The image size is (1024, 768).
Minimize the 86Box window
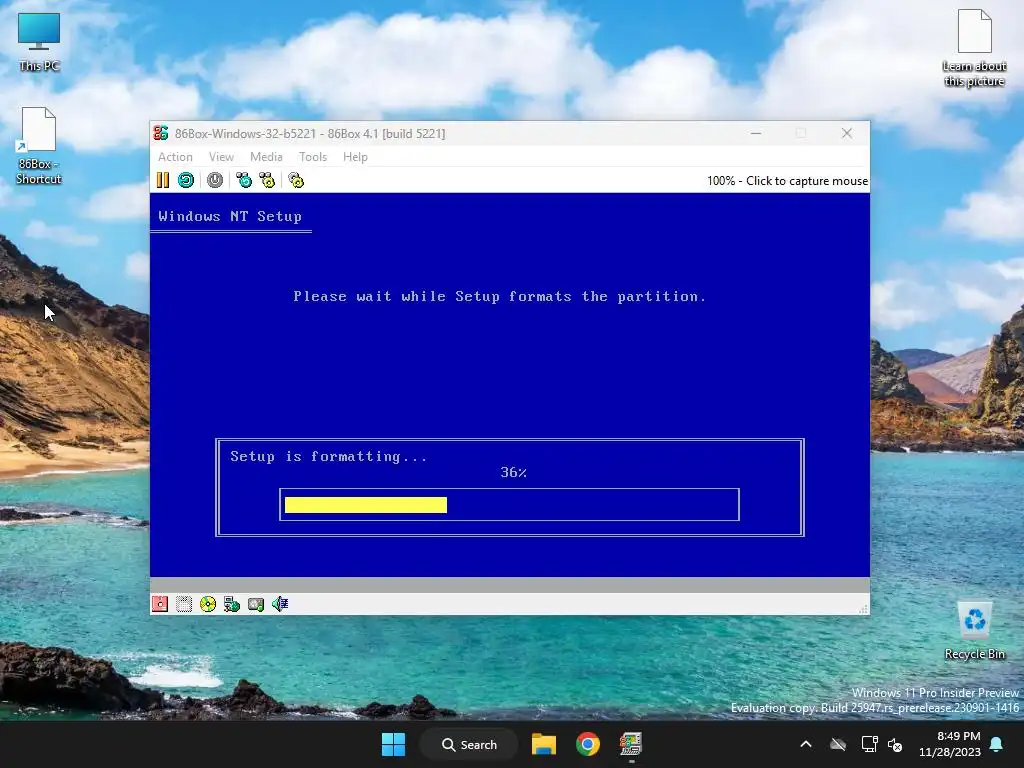tap(756, 133)
